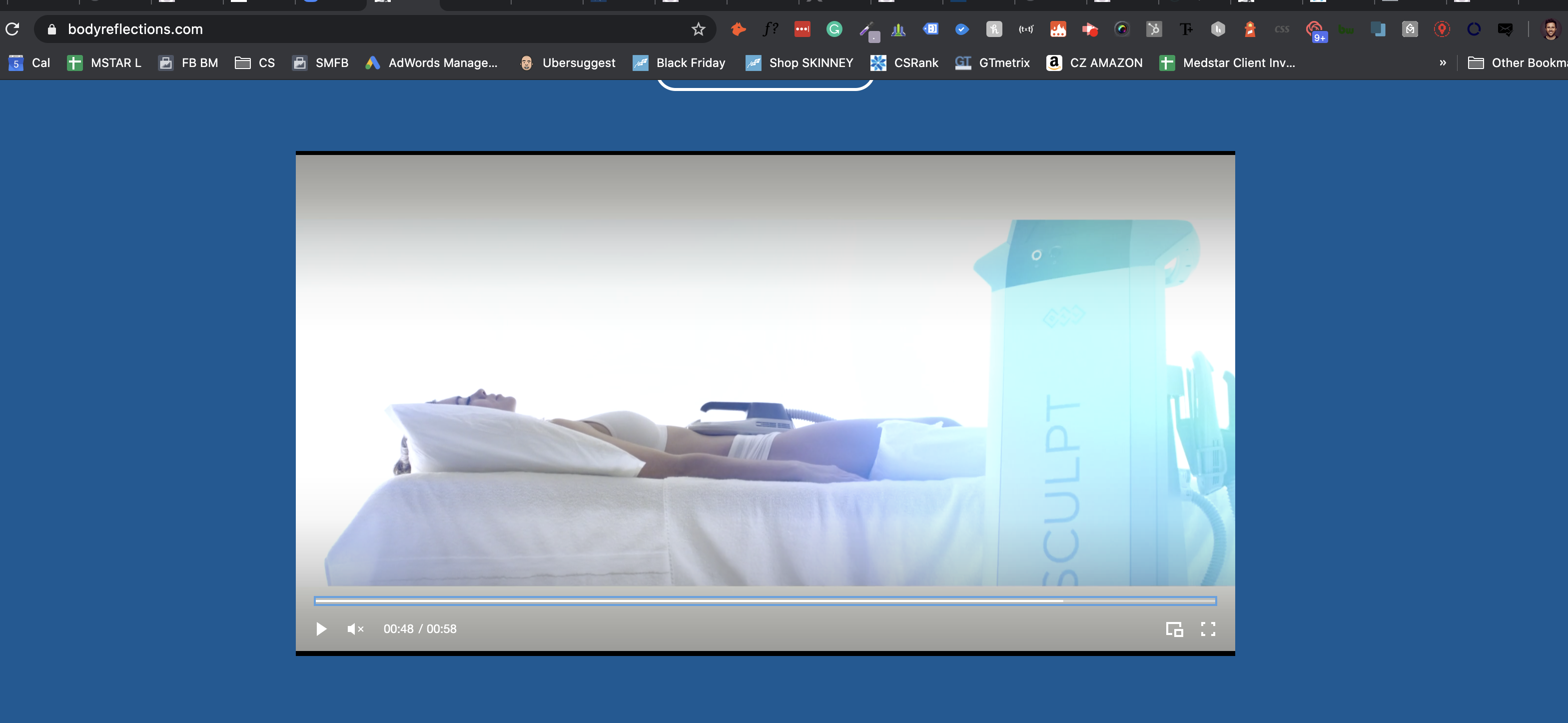
Task: Open the CZ AMAZON bookmark
Action: (1094, 62)
